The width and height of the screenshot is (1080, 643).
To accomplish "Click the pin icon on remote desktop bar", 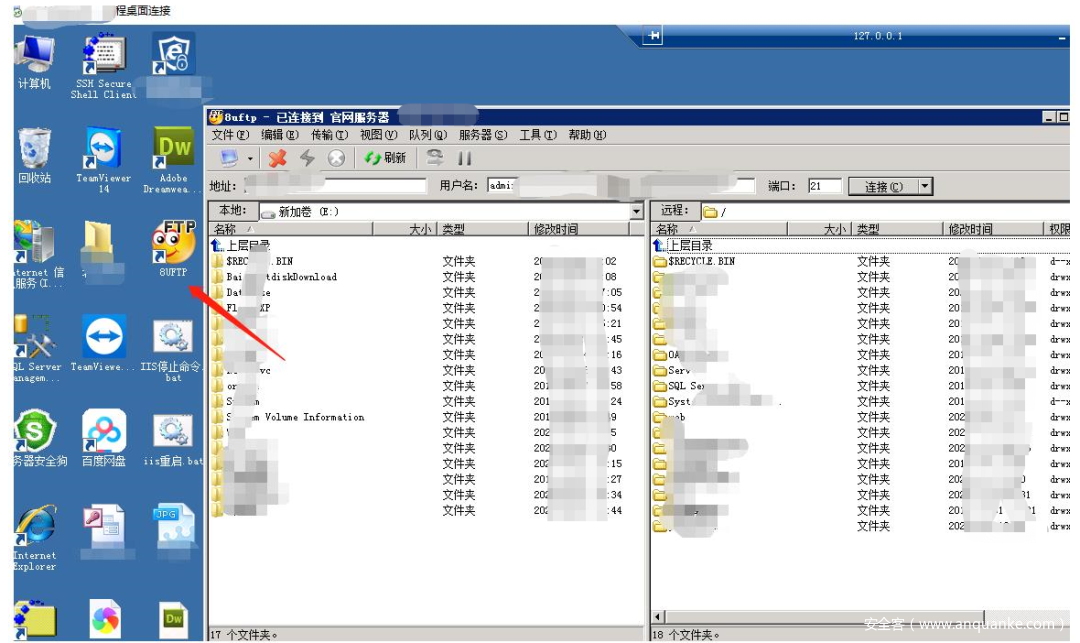I will (x=653, y=36).
